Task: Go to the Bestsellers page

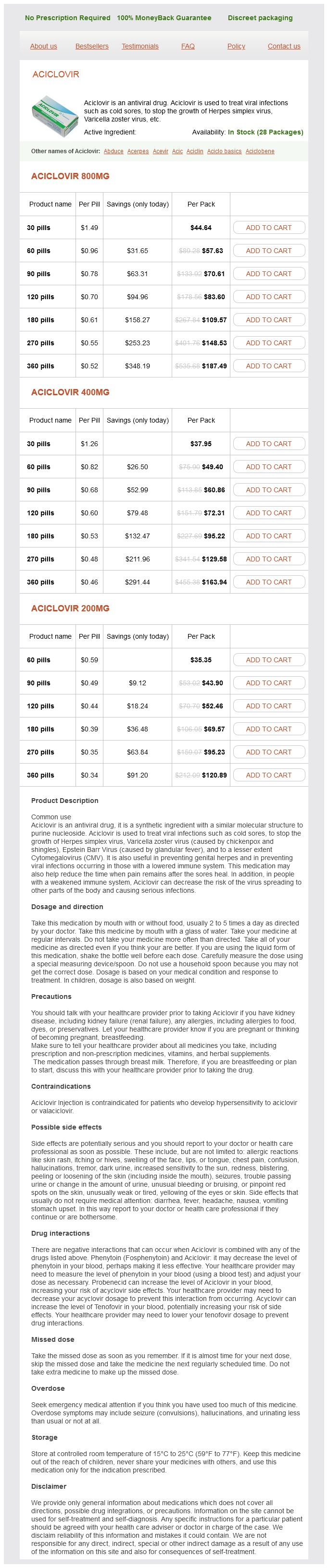Action: 92,46
